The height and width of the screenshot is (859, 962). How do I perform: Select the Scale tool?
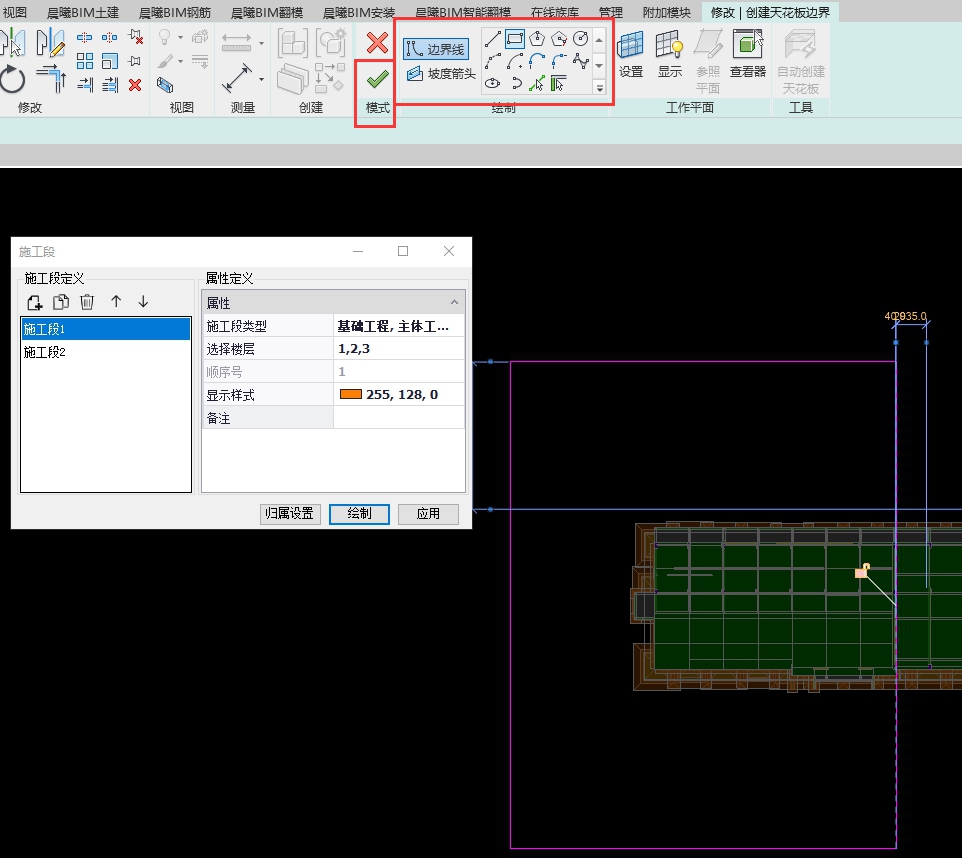[x=110, y=61]
